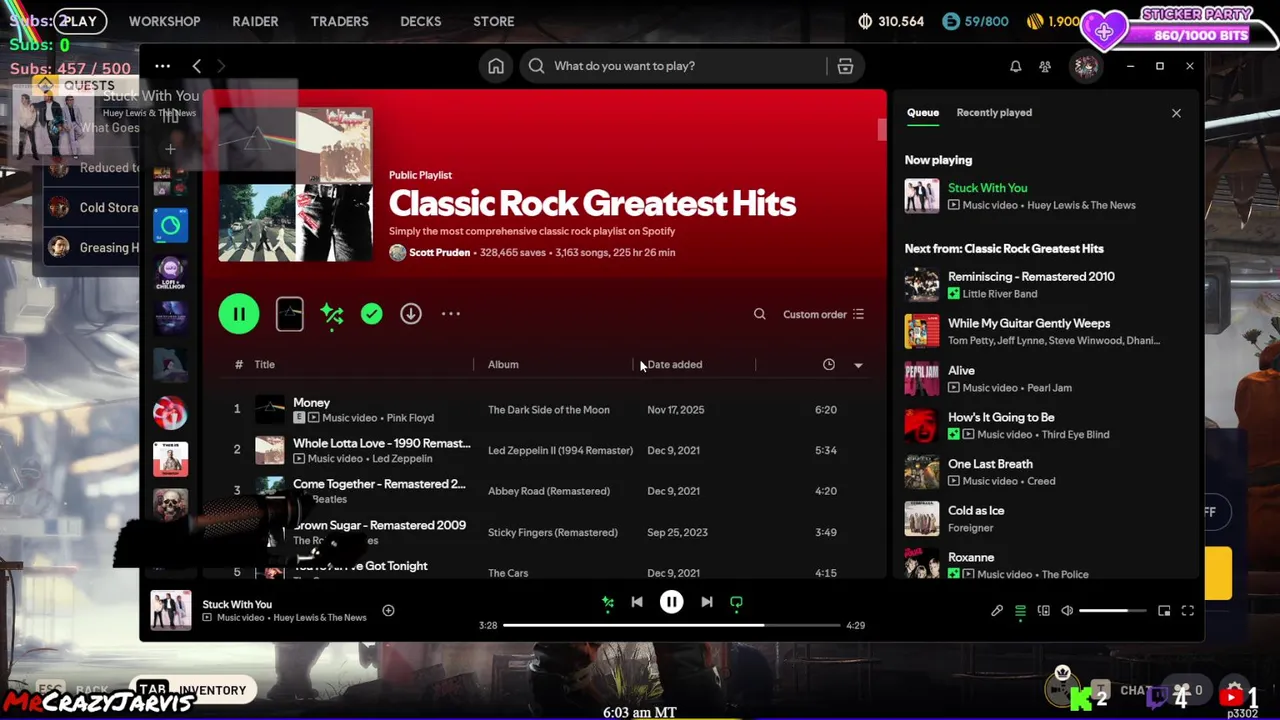Toggle Smart Shuffle in playlist header
Viewport: 1280px width, 720px height.
[x=332, y=314]
